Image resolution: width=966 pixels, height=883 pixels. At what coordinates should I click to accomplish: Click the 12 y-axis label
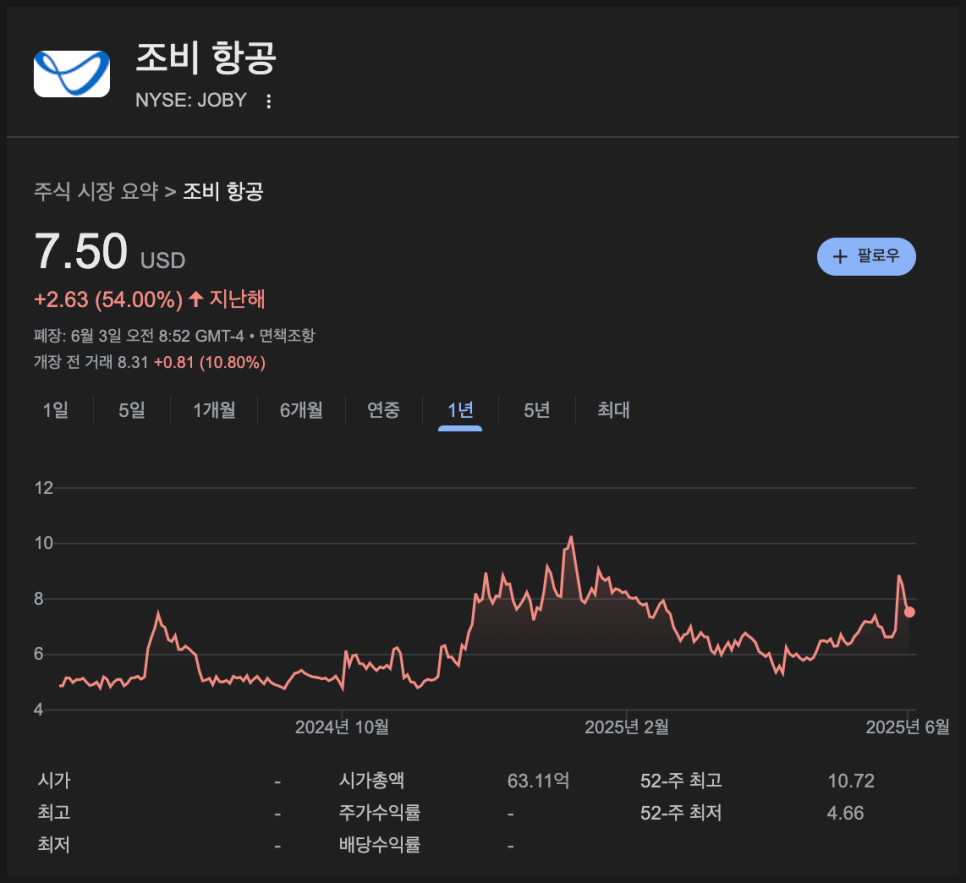click(44, 488)
